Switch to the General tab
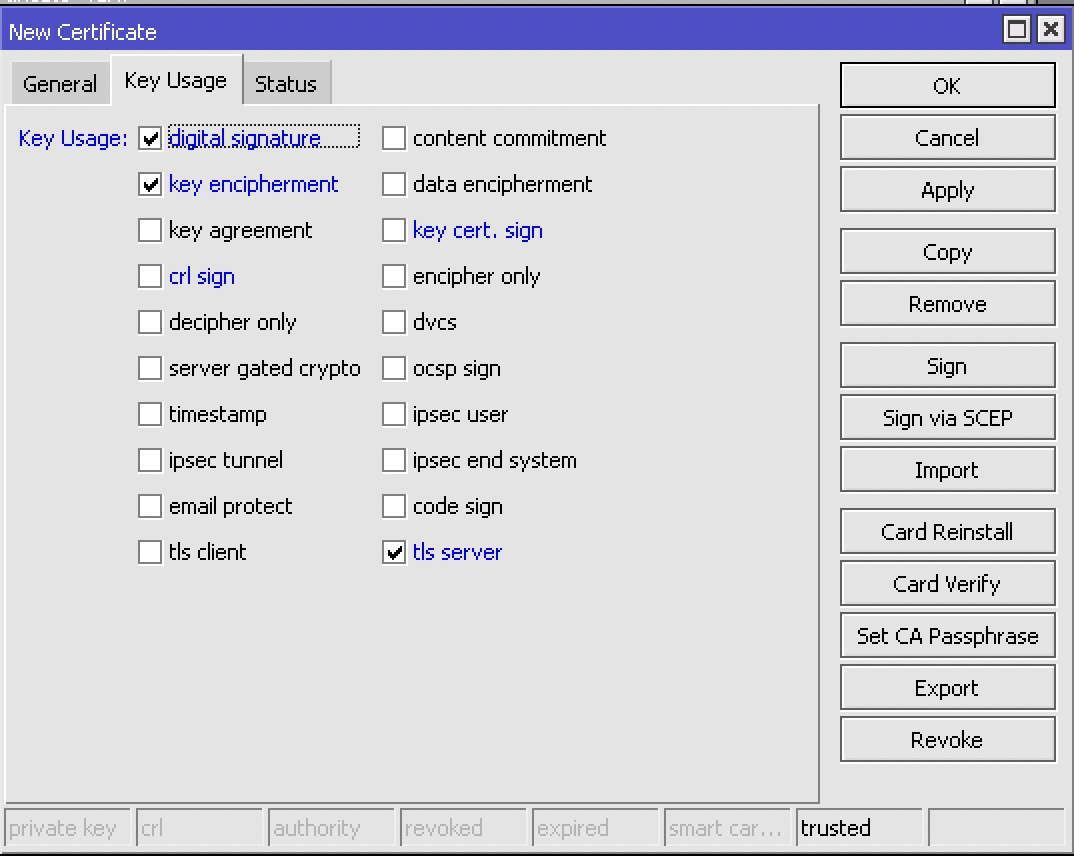 tap(60, 84)
